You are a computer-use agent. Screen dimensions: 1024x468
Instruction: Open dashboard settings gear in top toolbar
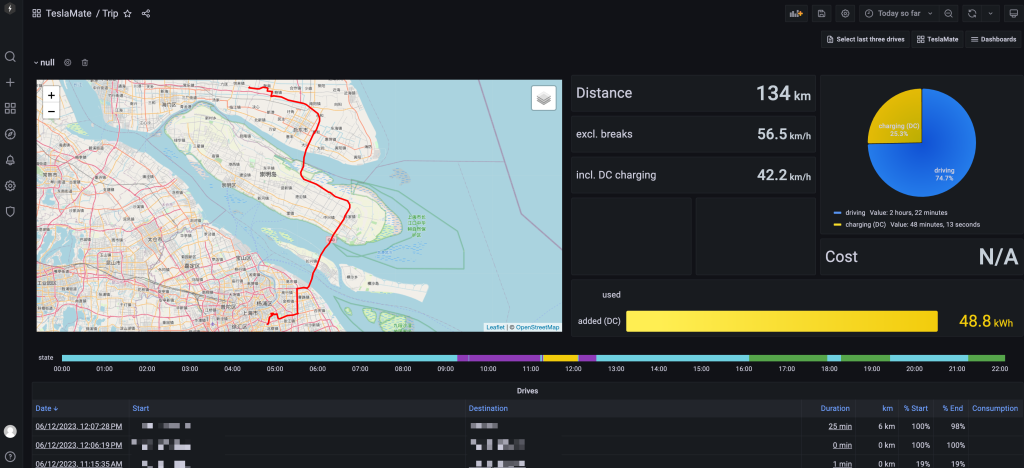845,14
